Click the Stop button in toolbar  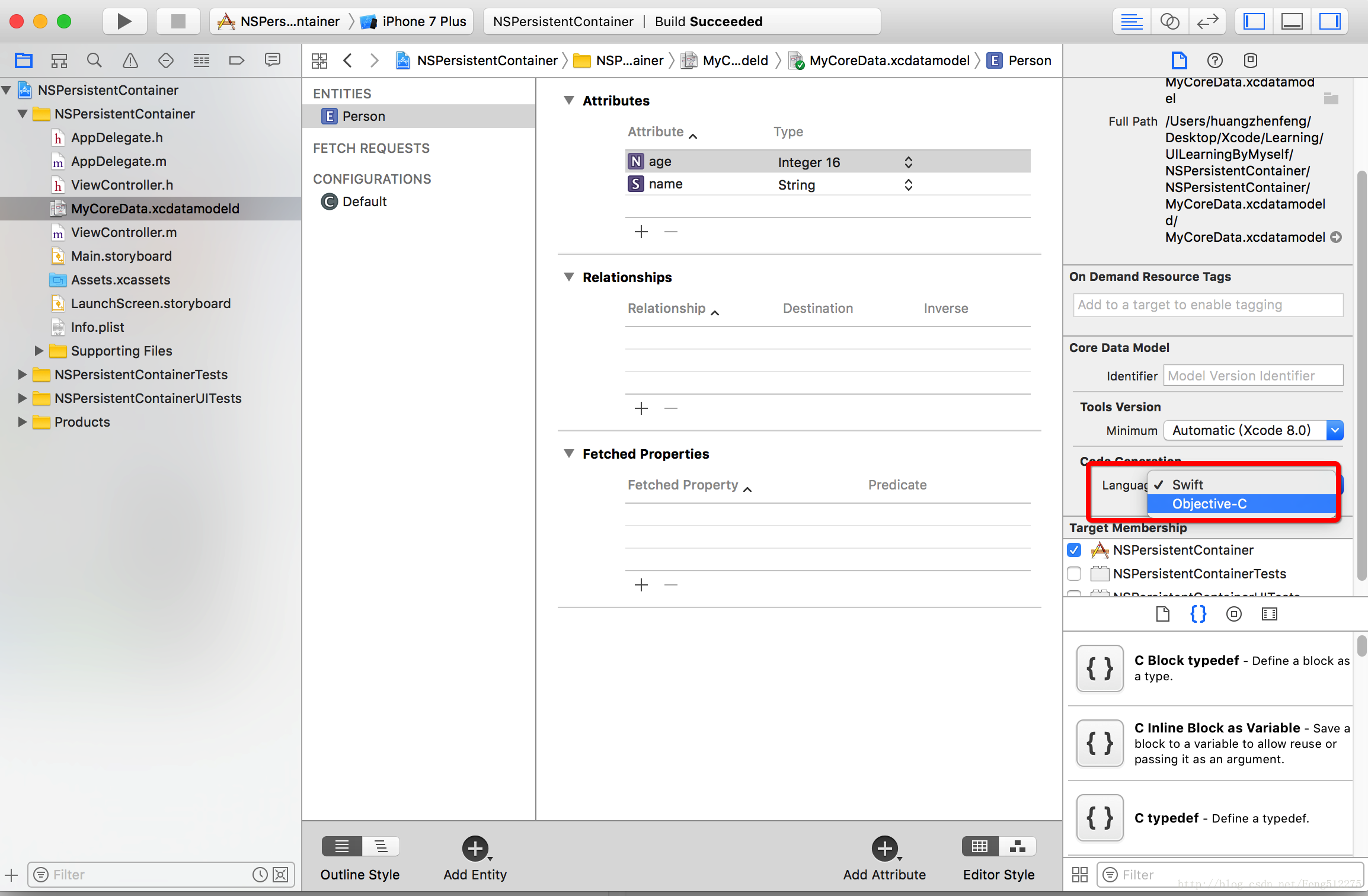point(178,22)
